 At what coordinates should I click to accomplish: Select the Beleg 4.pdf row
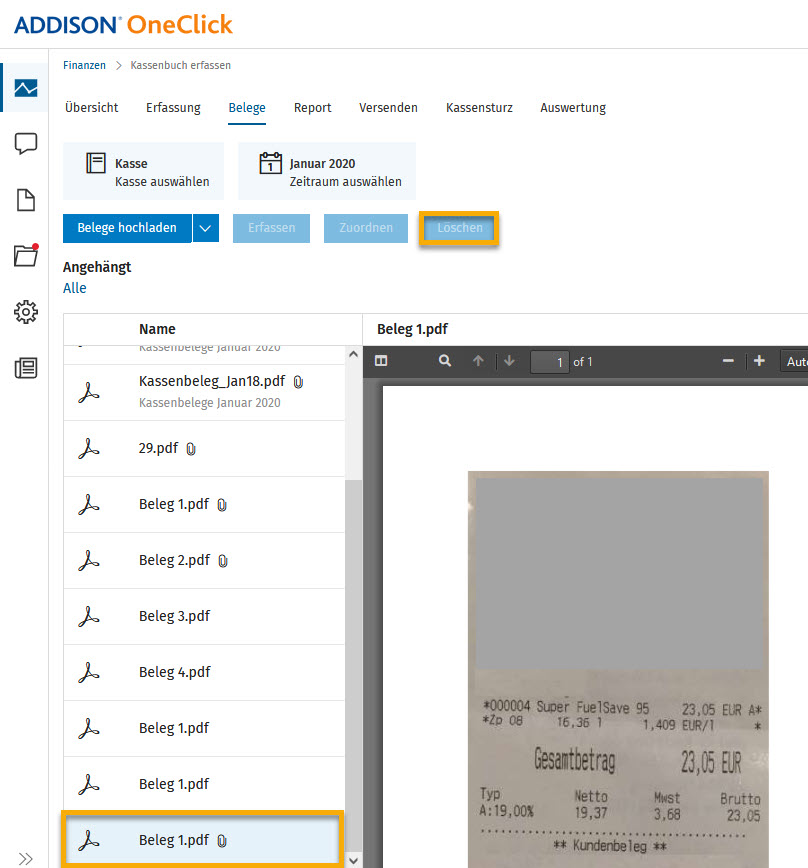(204, 673)
